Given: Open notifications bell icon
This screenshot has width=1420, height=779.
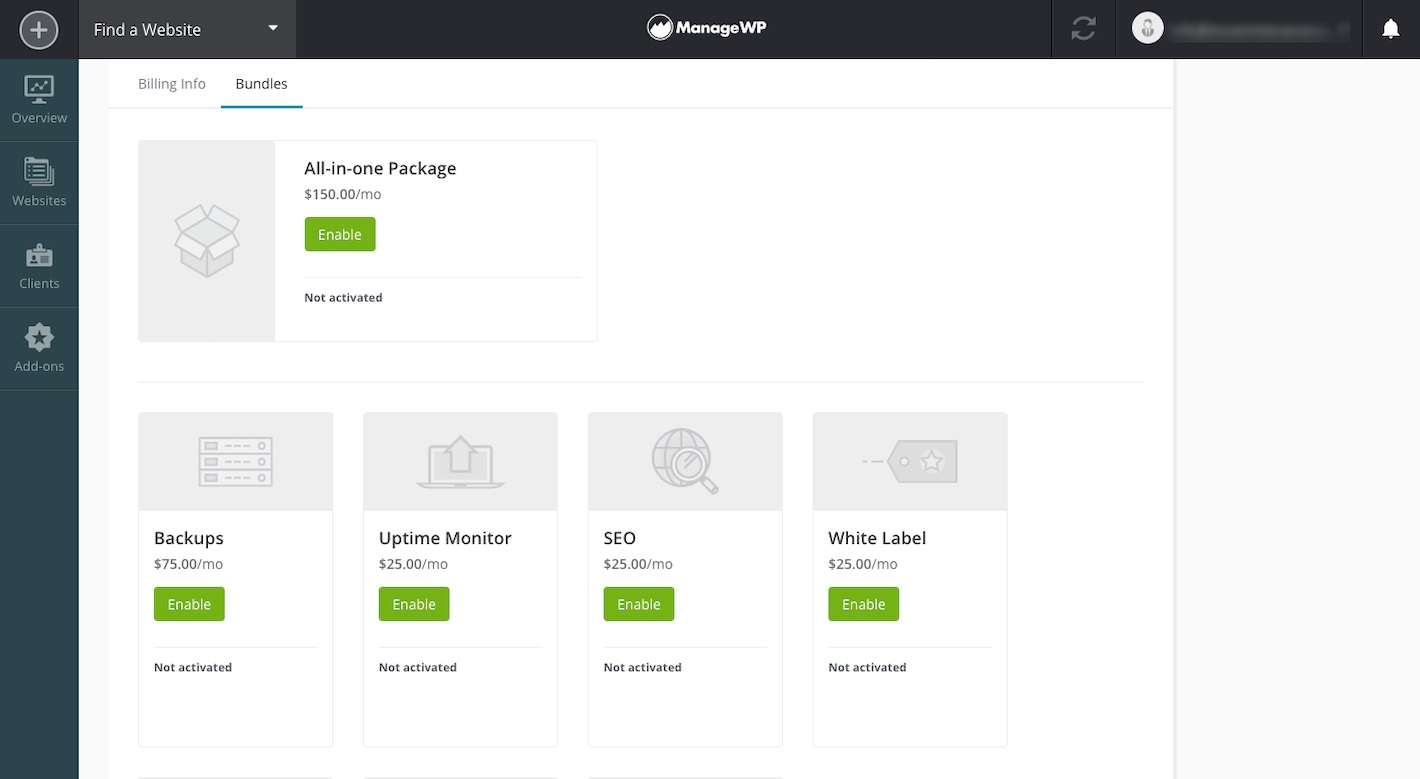Looking at the screenshot, I should click(1390, 30).
